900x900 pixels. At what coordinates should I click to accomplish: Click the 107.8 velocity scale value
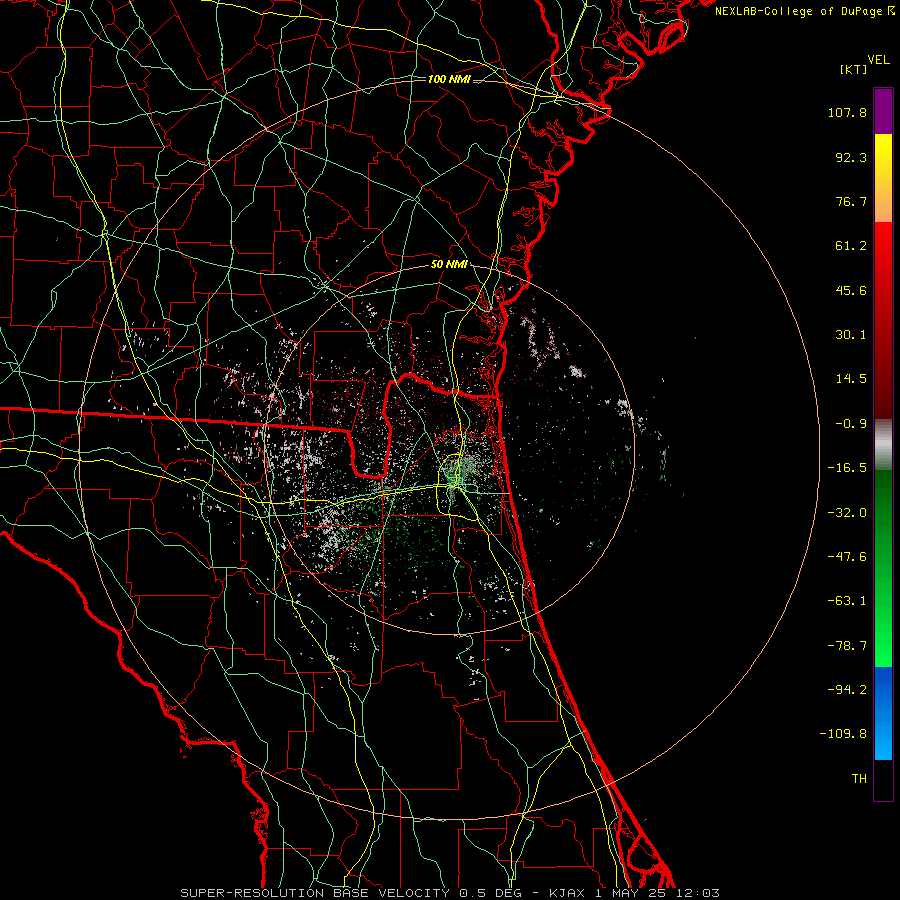pos(847,112)
